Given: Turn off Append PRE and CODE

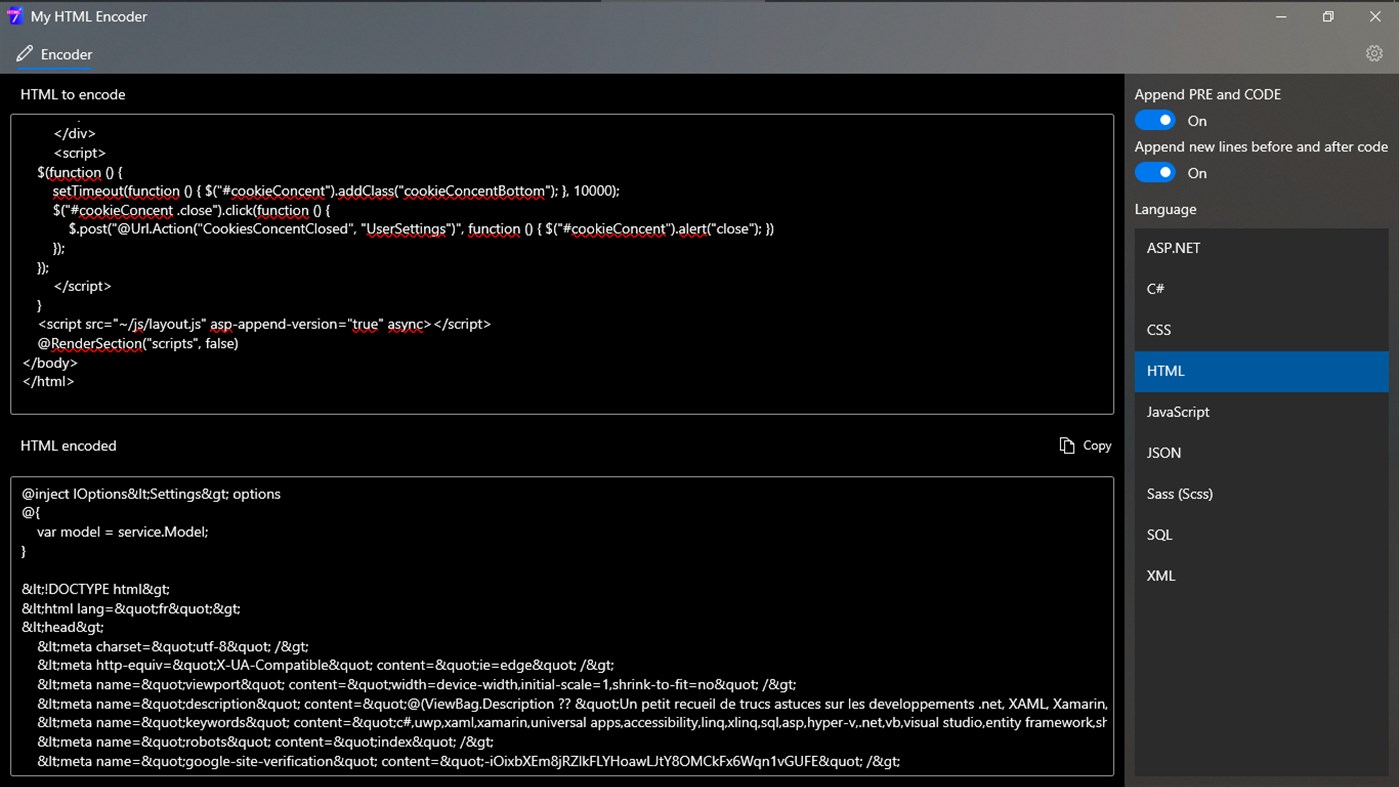Looking at the screenshot, I should 1154,119.
